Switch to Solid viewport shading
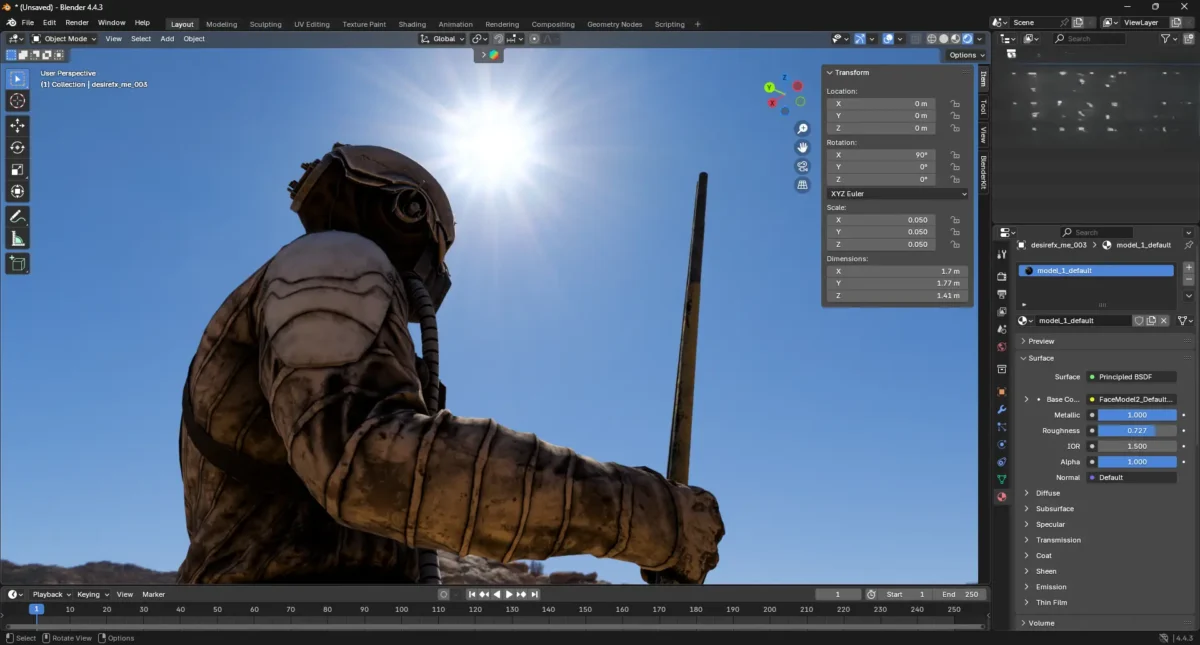Viewport: 1200px width, 645px height. pos(943,39)
